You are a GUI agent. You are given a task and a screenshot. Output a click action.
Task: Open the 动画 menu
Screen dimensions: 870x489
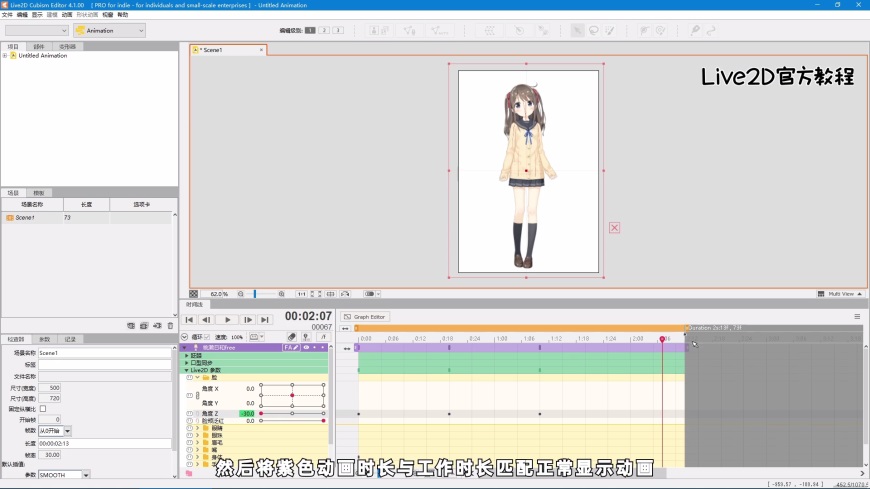point(67,14)
